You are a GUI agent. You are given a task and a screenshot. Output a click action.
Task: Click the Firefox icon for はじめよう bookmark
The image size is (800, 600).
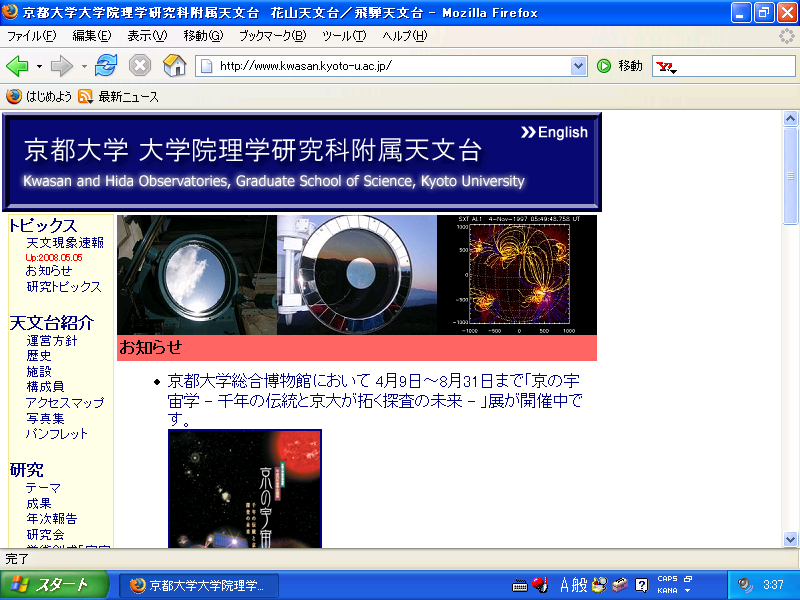click(14, 96)
